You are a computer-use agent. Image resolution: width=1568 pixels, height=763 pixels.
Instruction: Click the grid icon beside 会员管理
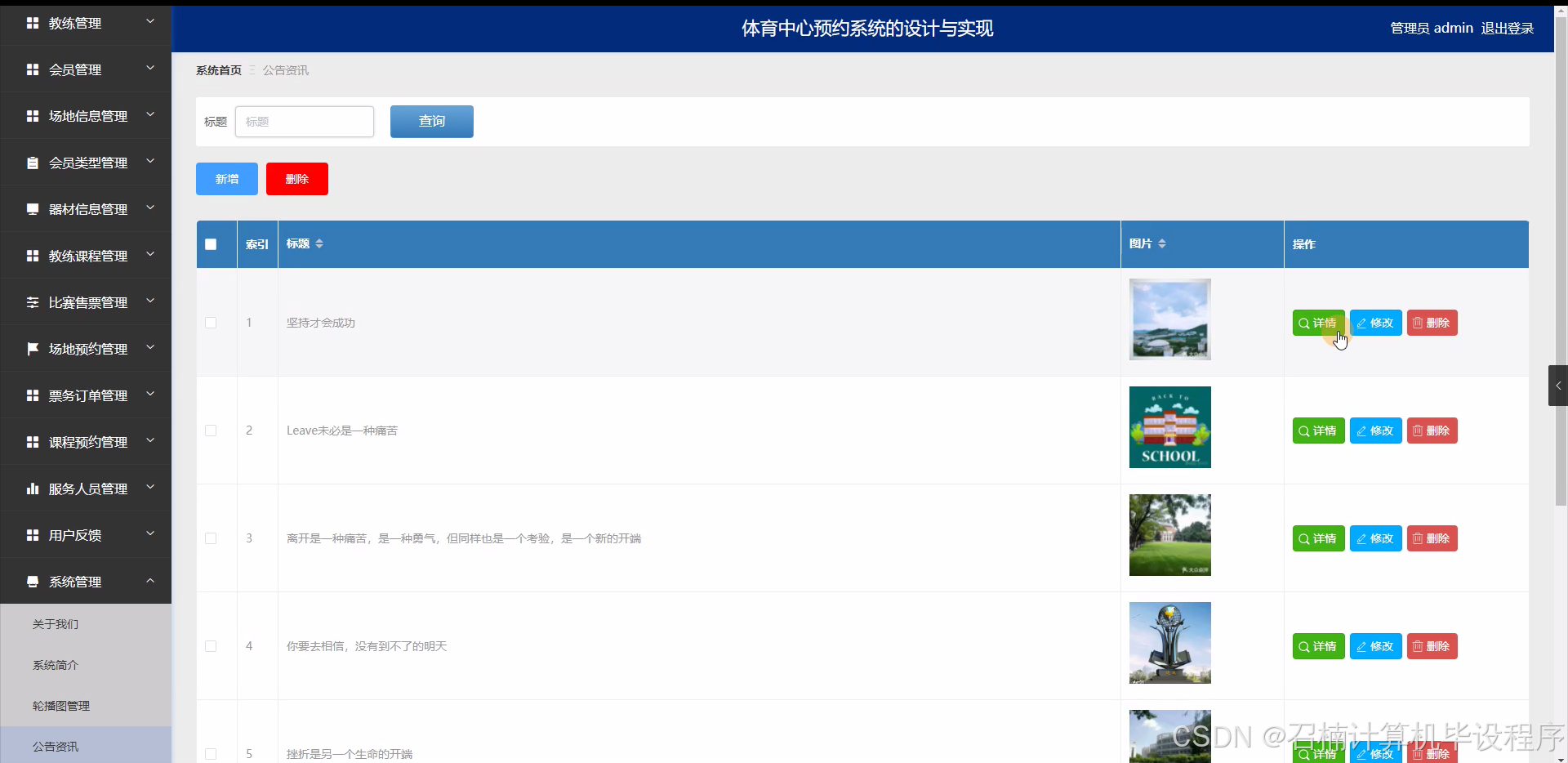[33, 69]
